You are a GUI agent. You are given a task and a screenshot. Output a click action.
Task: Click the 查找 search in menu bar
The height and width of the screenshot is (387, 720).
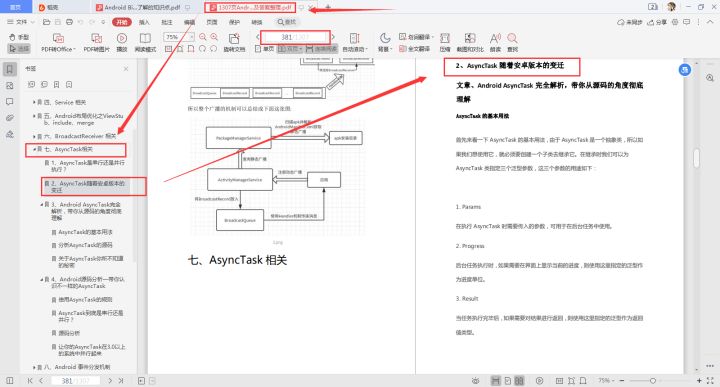click(287, 22)
